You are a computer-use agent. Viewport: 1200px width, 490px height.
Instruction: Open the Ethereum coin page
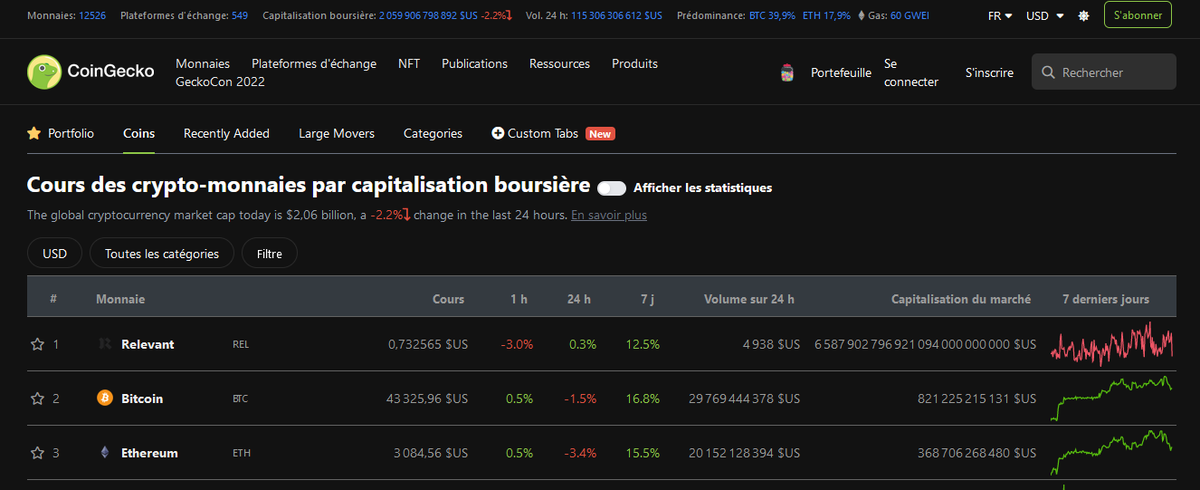(149, 453)
